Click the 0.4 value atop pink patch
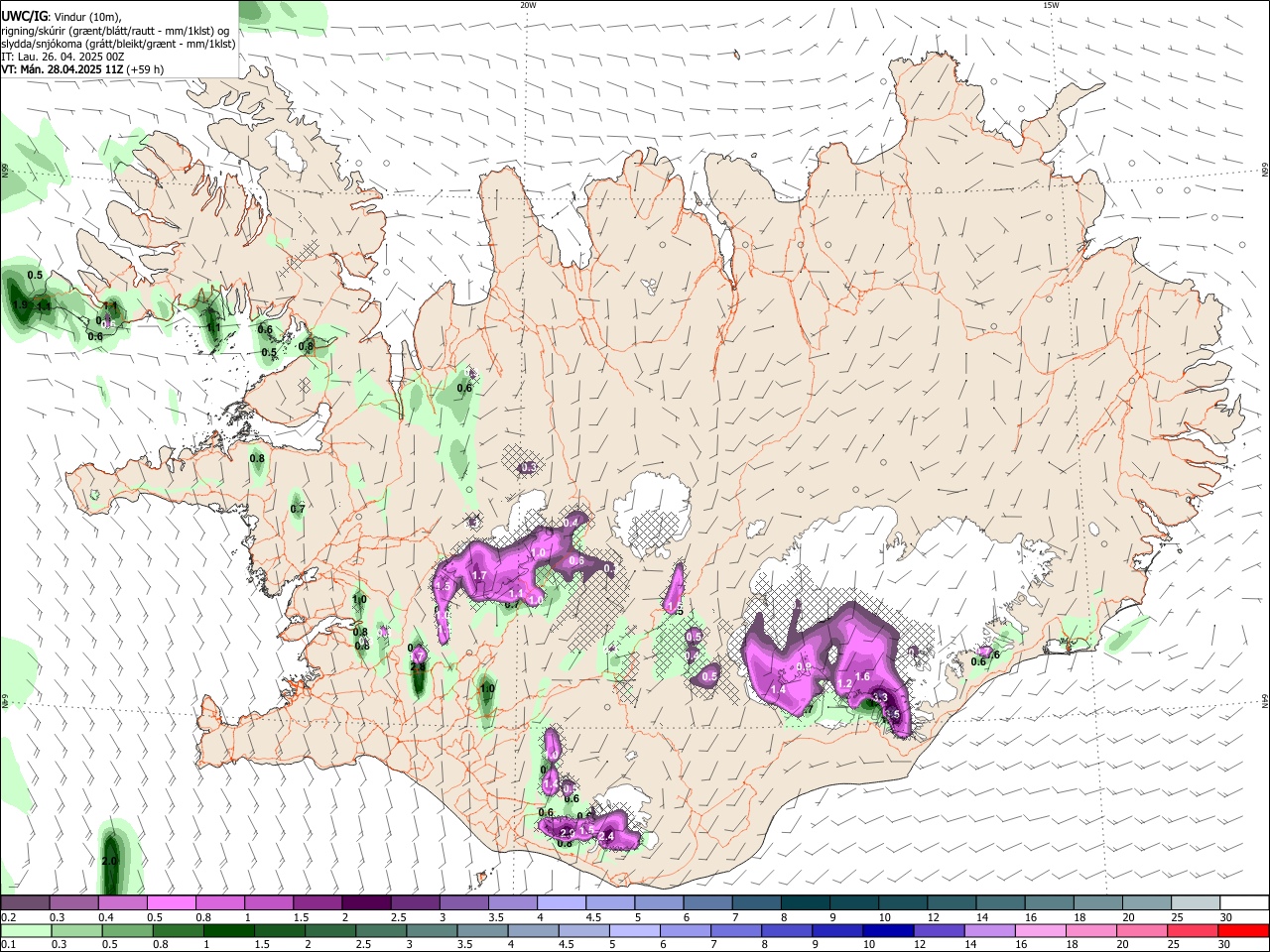Screen dimensions: 1270x952 [571, 523]
